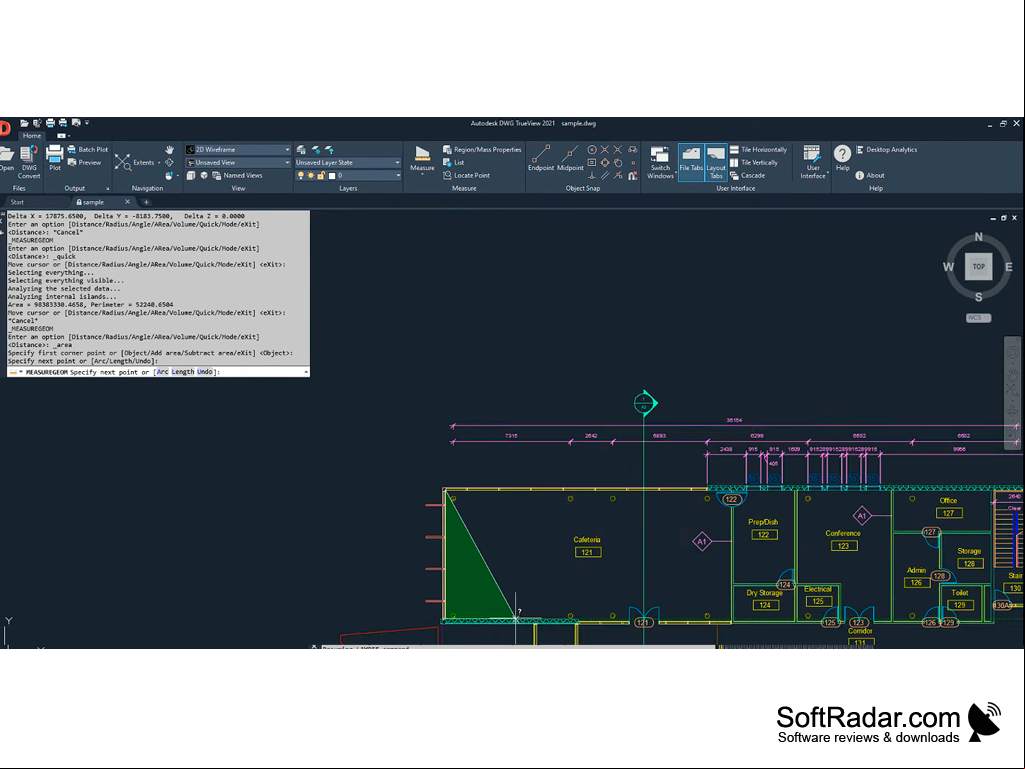
Task: Toggle Quadrant object snap icon
Action: tap(605, 162)
